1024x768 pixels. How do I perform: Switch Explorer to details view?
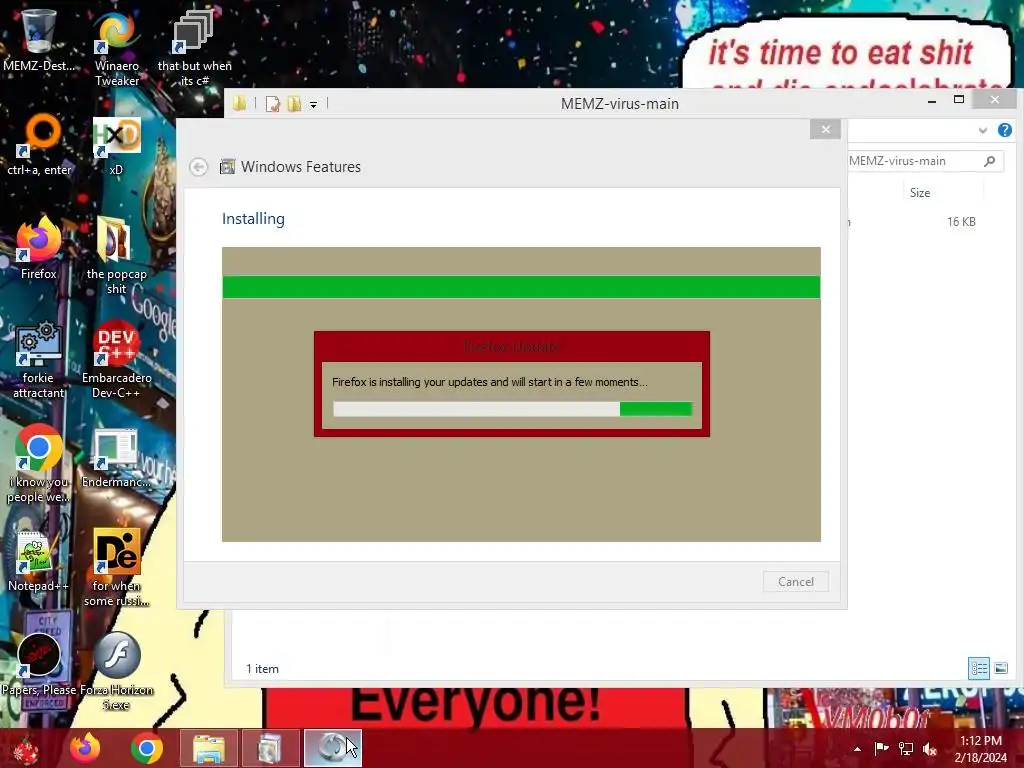[x=978, y=668]
